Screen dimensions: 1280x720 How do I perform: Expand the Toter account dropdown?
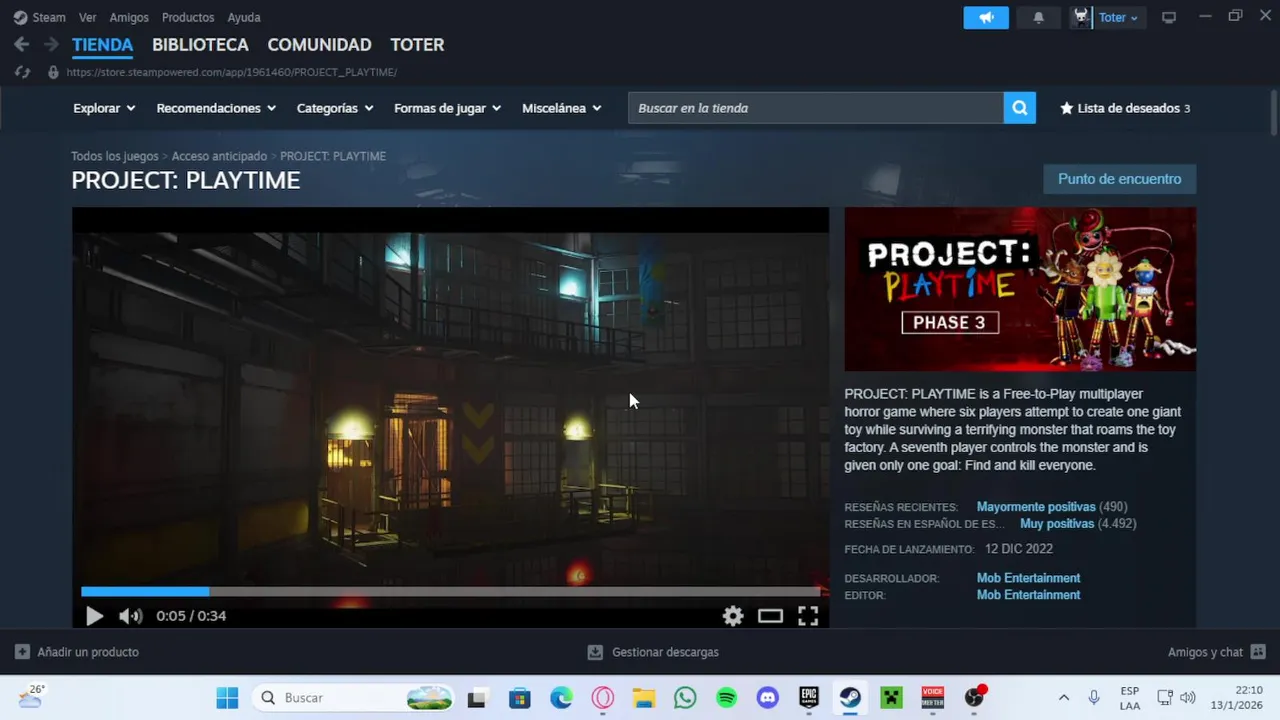(1118, 17)
